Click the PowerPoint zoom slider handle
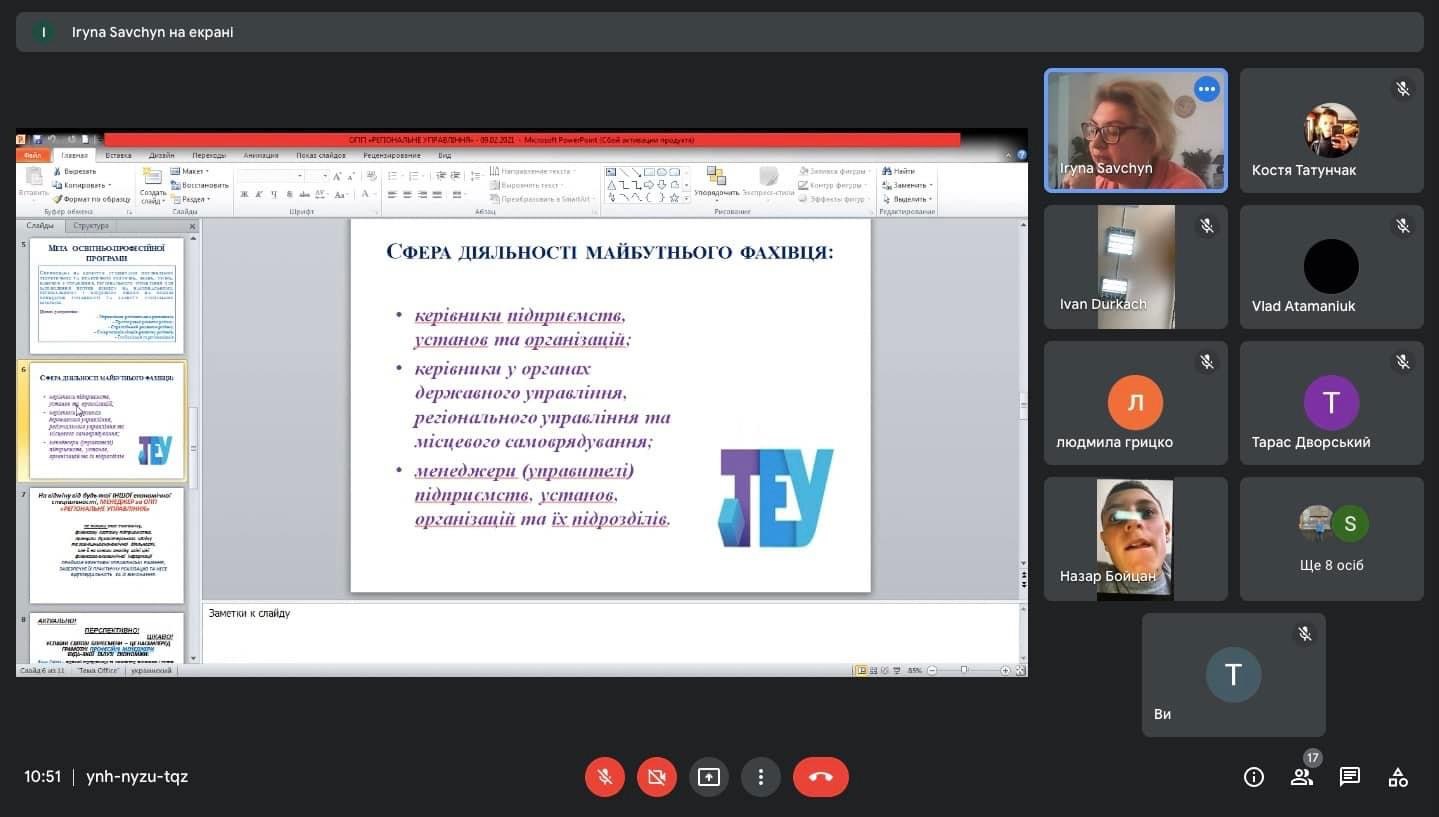The image size is (1439, 817). click(964, 670)
